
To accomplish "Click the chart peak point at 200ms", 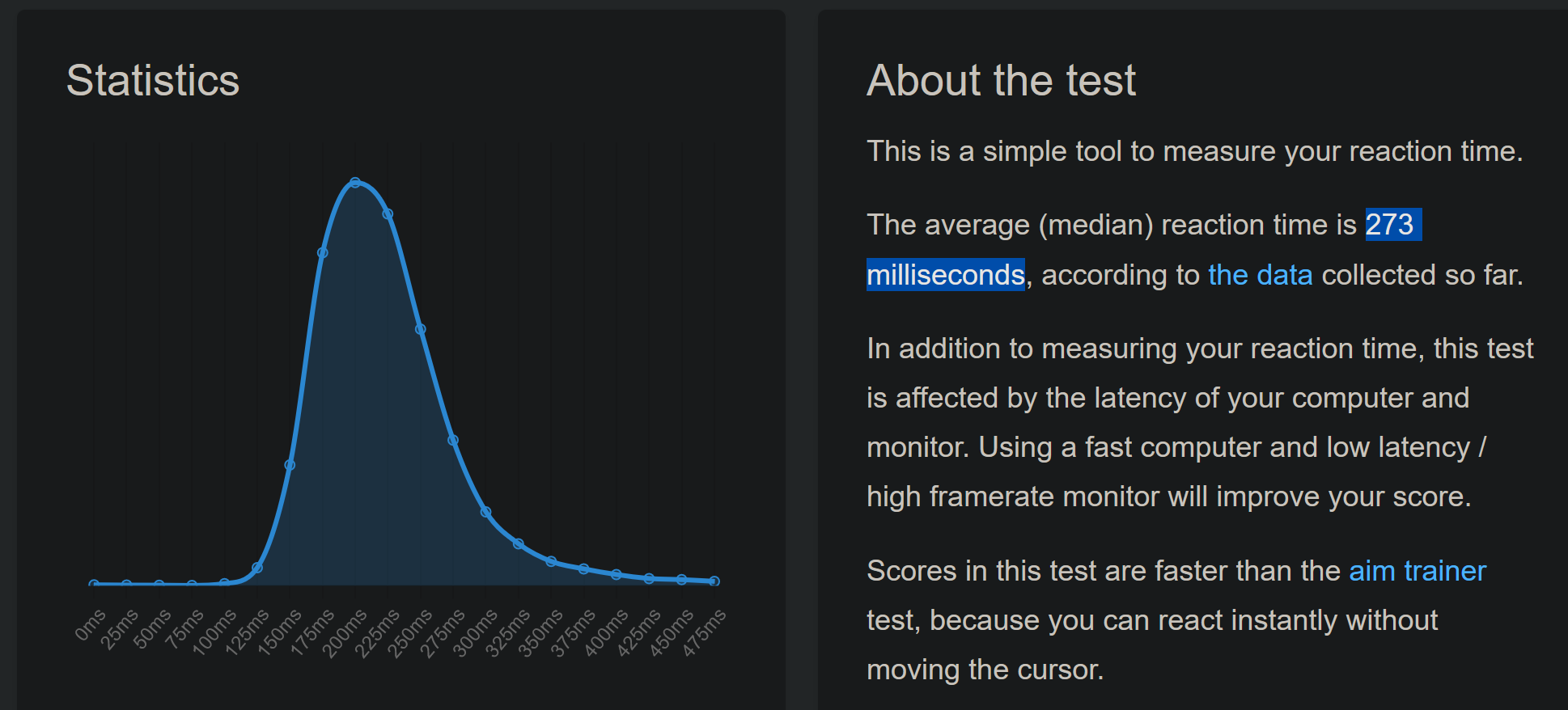I will [355, 183].
